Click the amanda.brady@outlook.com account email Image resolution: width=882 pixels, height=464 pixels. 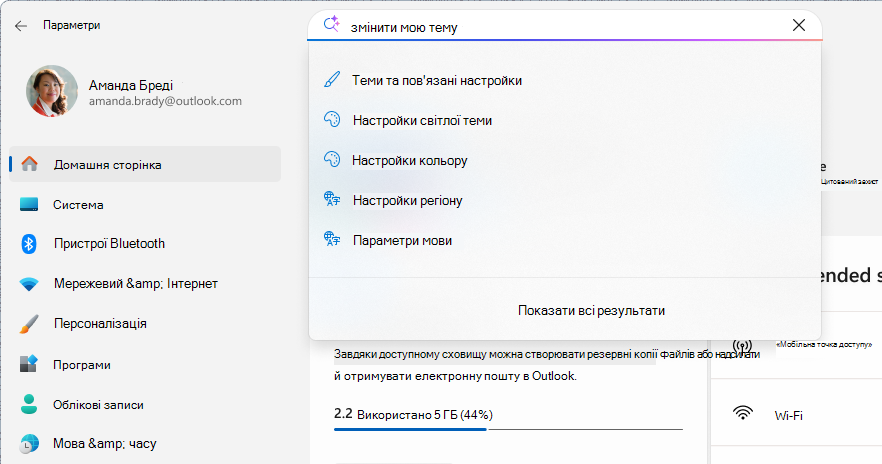click(165, 101)
